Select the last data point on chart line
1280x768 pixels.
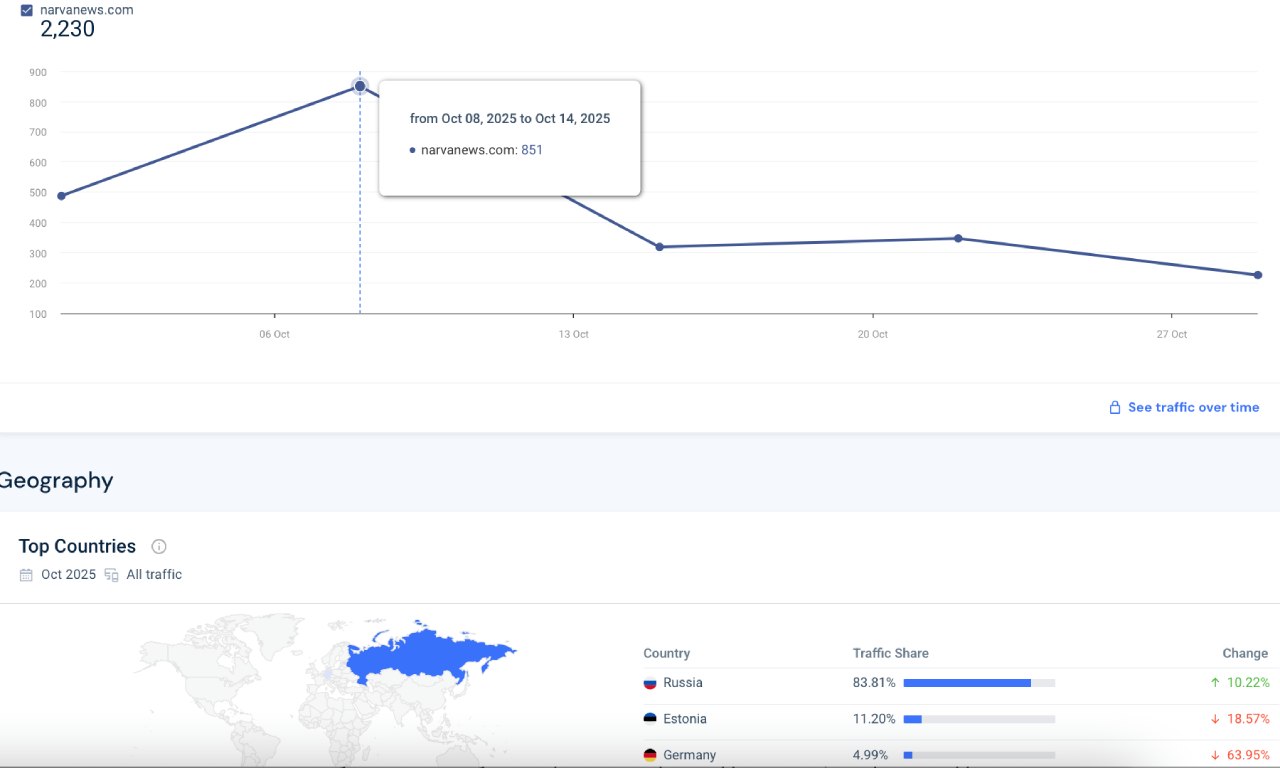tap(1257, 275)
